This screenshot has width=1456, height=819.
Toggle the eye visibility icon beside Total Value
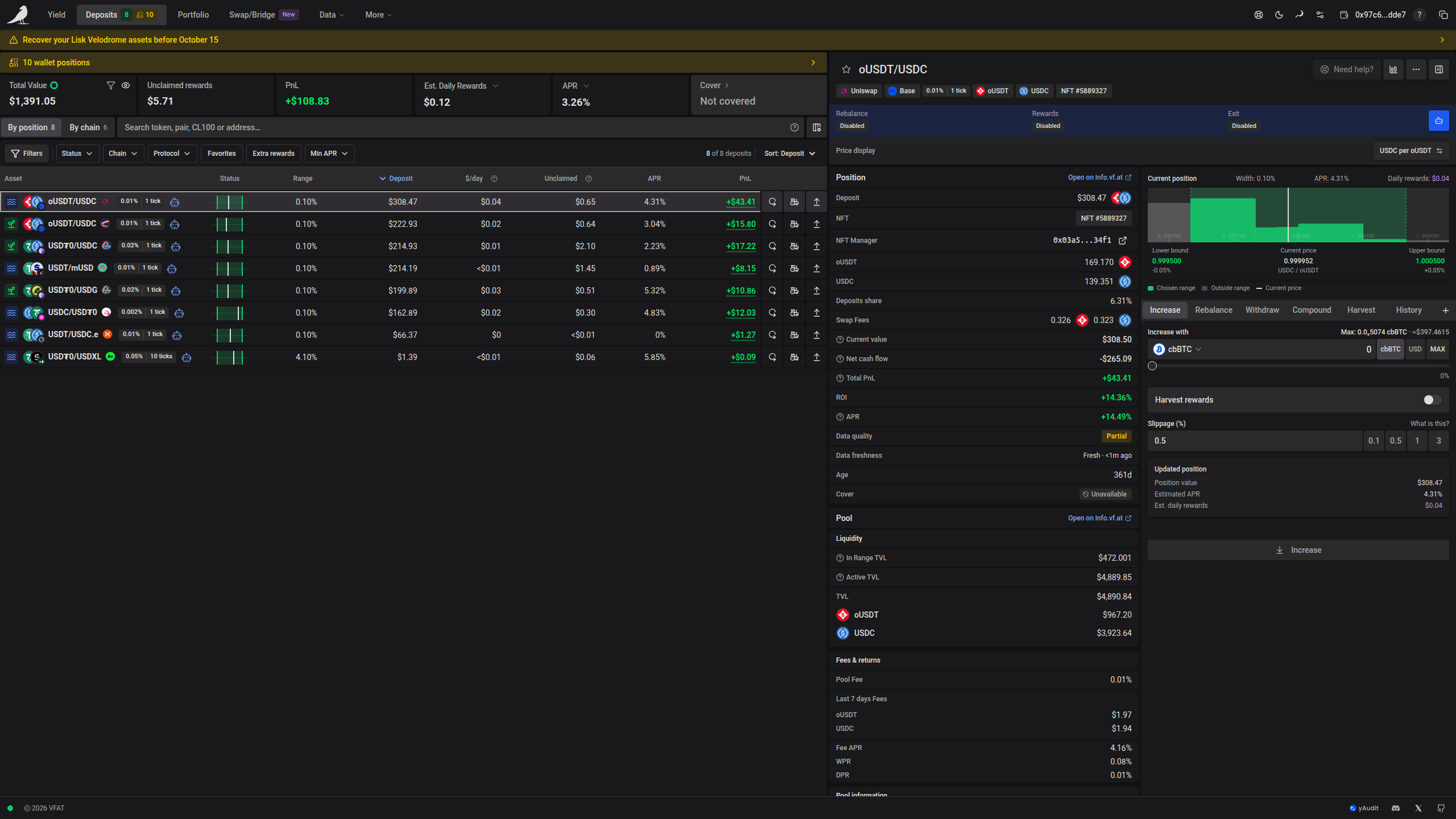tap(126, 85)
